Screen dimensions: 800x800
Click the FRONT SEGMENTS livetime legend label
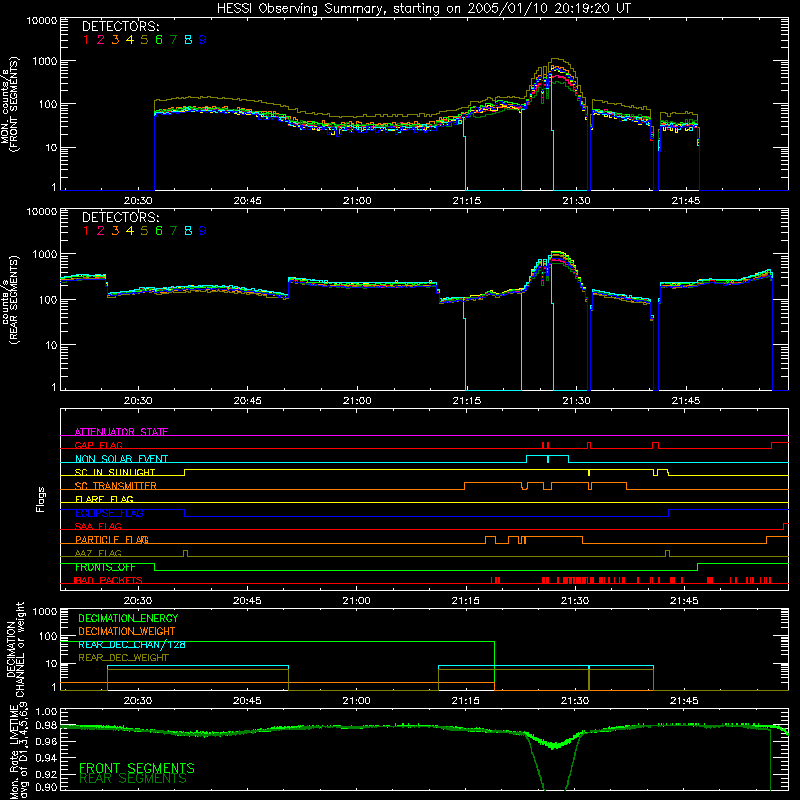[137, 768]
